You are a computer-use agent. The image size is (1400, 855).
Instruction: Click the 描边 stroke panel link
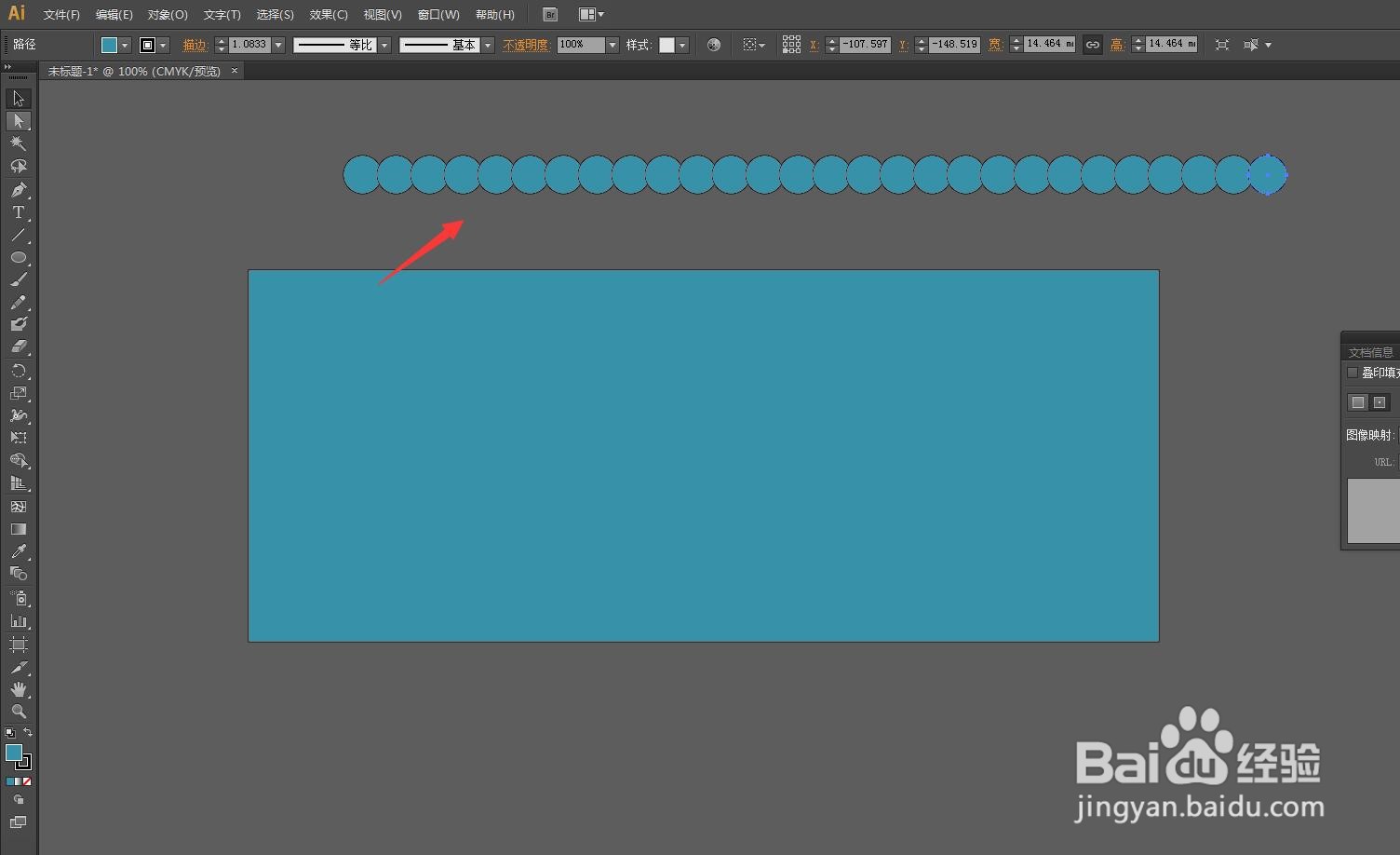coord(195,45)
